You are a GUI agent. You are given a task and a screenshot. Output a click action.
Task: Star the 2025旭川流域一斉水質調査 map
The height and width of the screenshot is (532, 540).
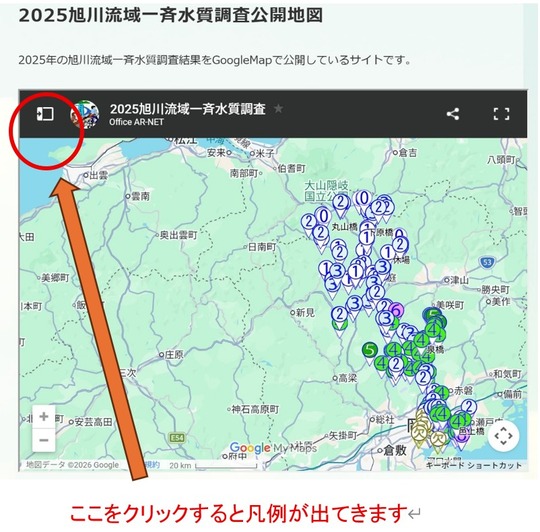click(x=278, y=109)
